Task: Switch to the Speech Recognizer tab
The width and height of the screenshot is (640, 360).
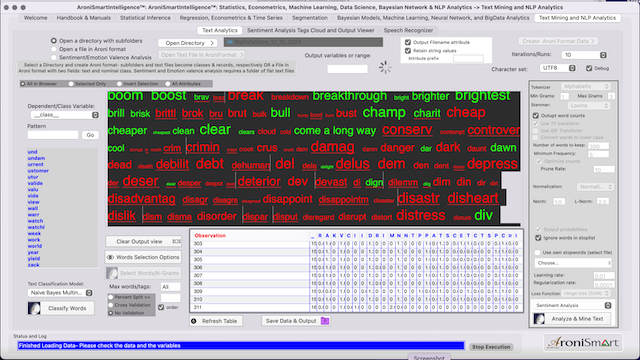Action: coord(408,30)
